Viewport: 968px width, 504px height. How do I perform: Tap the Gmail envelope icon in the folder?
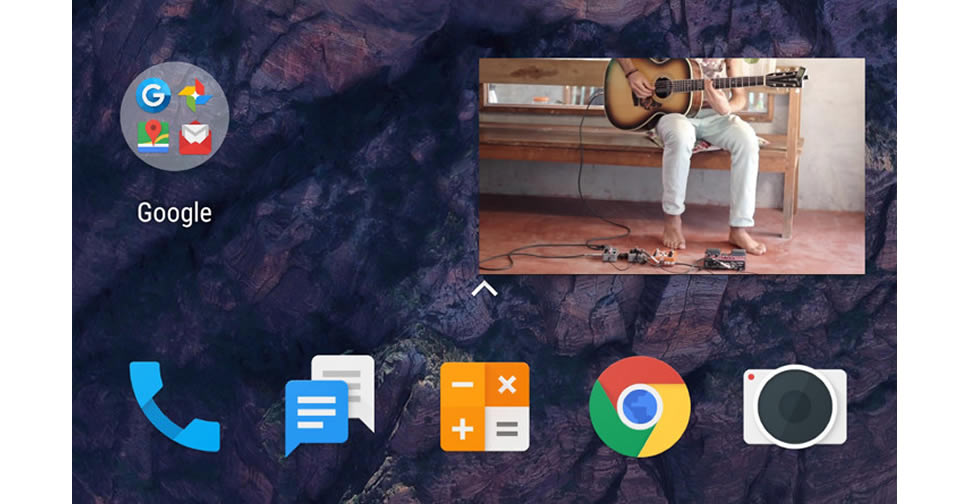tap(195, 138)
